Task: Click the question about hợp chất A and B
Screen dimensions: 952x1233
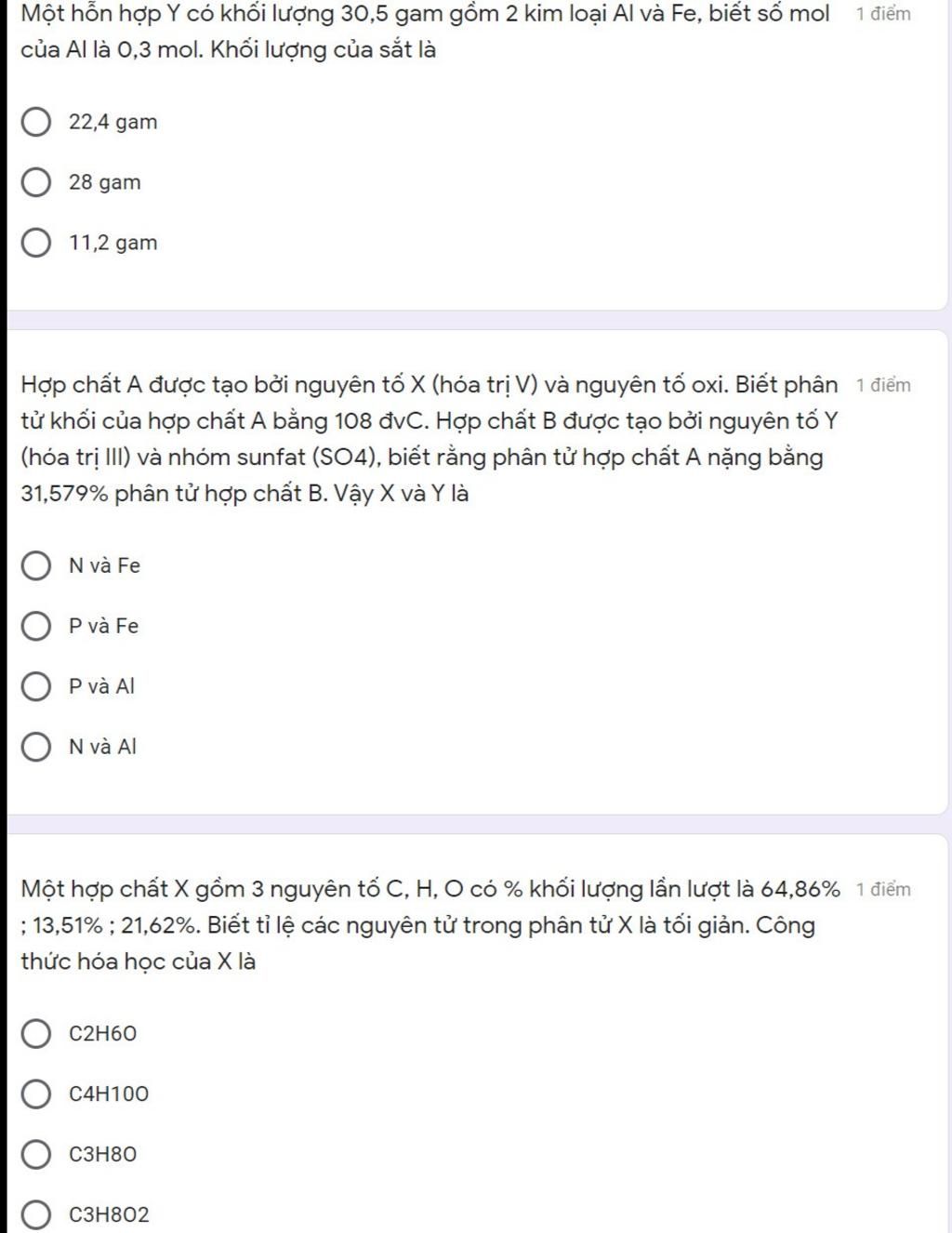Action: click(x=430, y=439)
